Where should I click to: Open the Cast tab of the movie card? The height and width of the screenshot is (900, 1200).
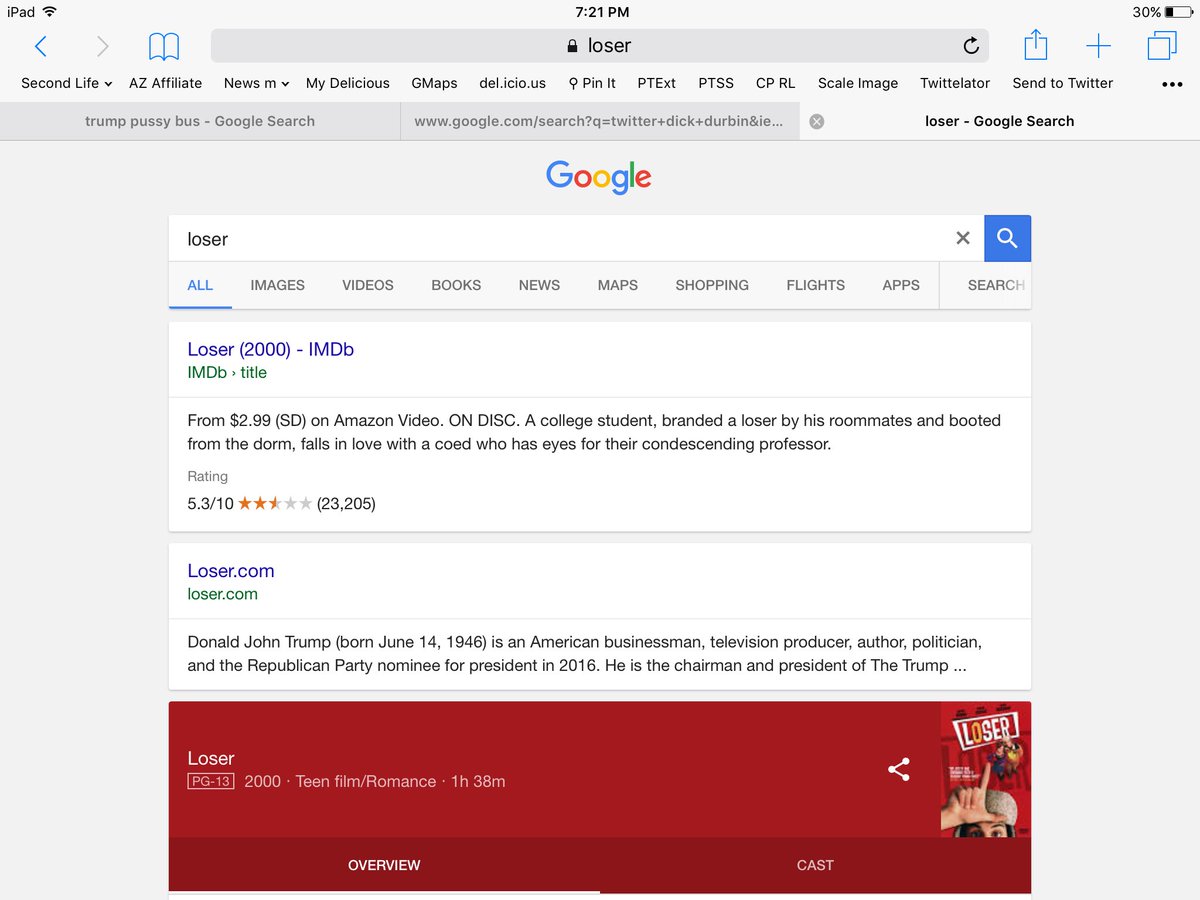coord(815,865)
